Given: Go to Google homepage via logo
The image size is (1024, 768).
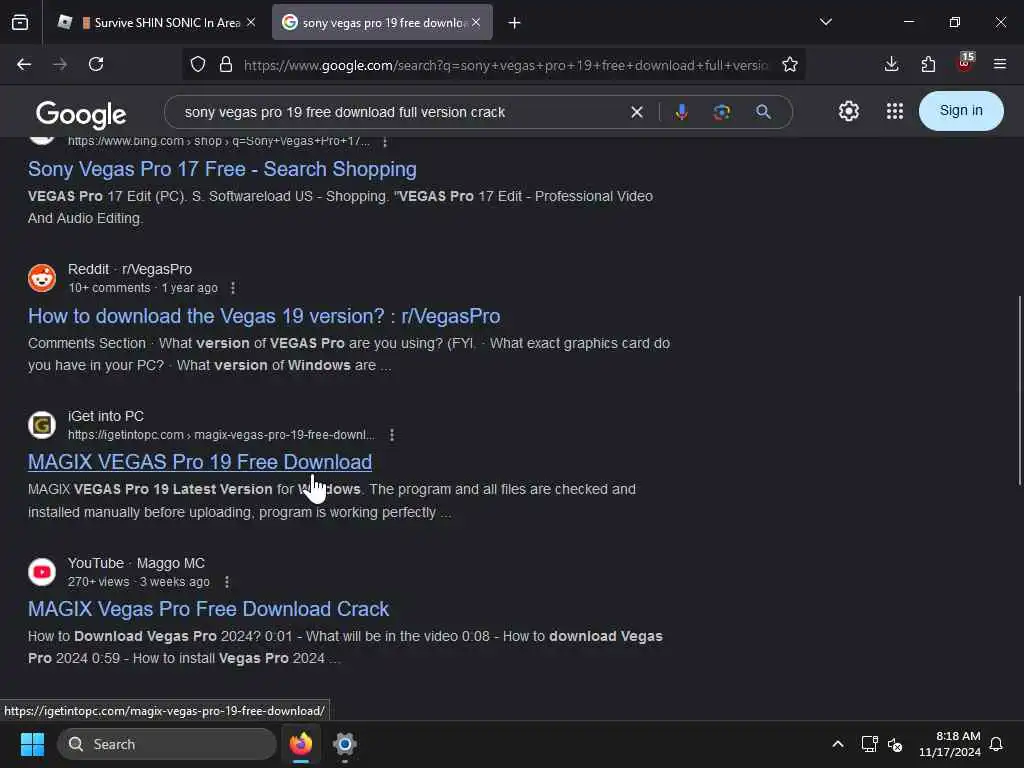Looking at the screenshot, I should [81, 114].
